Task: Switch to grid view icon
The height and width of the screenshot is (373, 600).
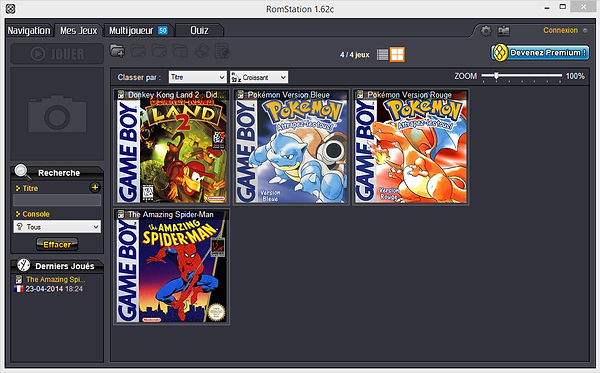Action: point(397,54)
